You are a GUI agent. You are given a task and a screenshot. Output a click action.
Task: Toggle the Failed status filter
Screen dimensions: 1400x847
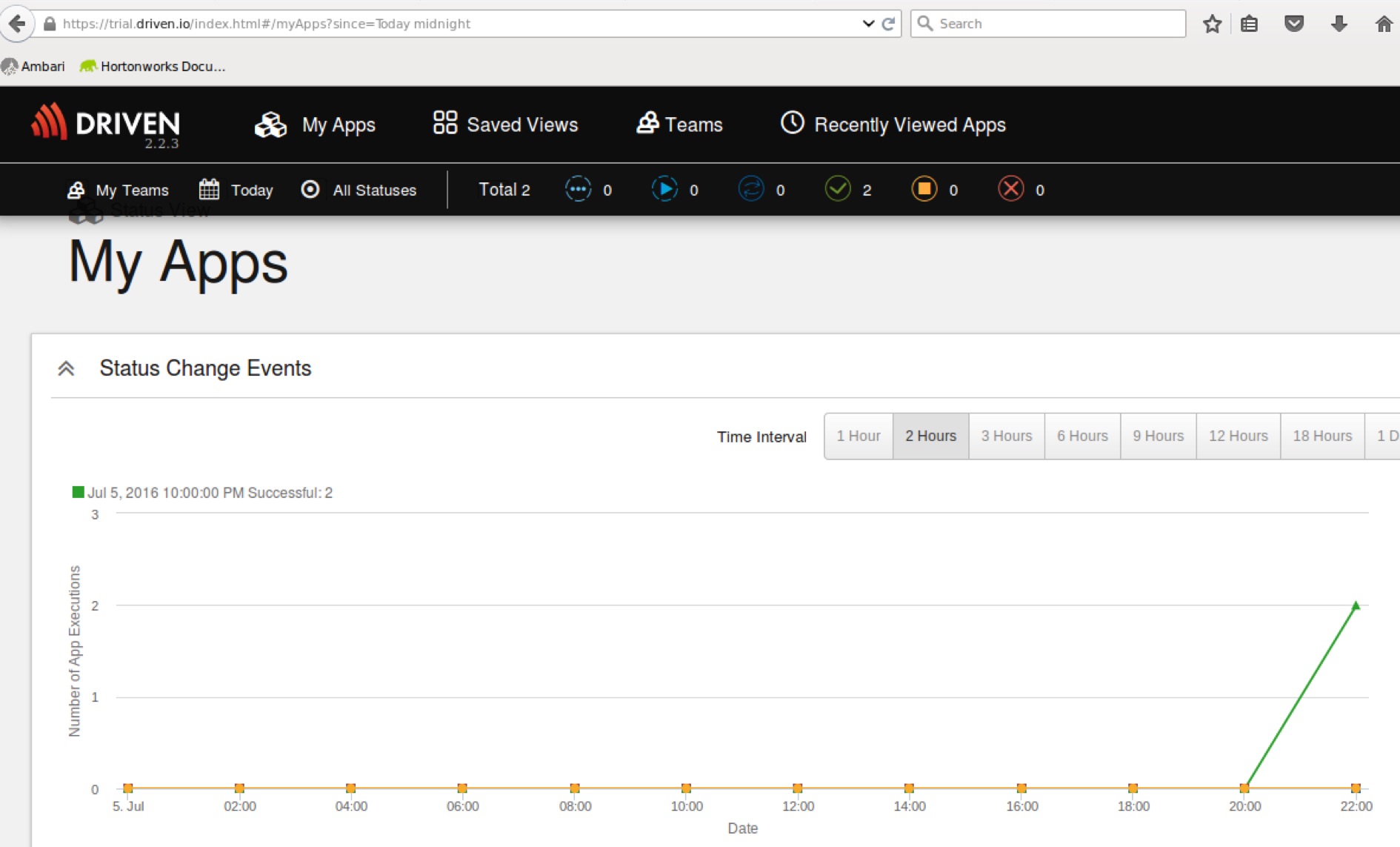1010,189
